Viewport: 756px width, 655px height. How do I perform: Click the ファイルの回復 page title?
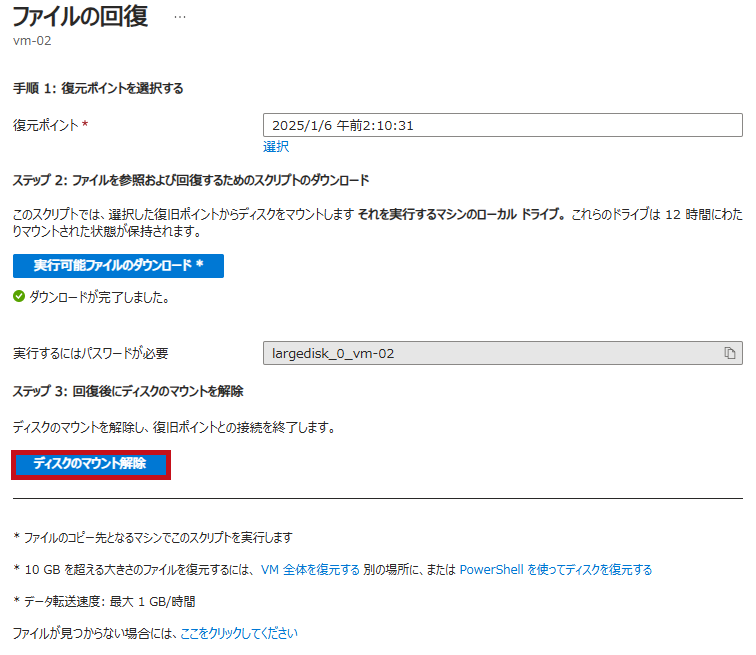(x=80, y=16)
